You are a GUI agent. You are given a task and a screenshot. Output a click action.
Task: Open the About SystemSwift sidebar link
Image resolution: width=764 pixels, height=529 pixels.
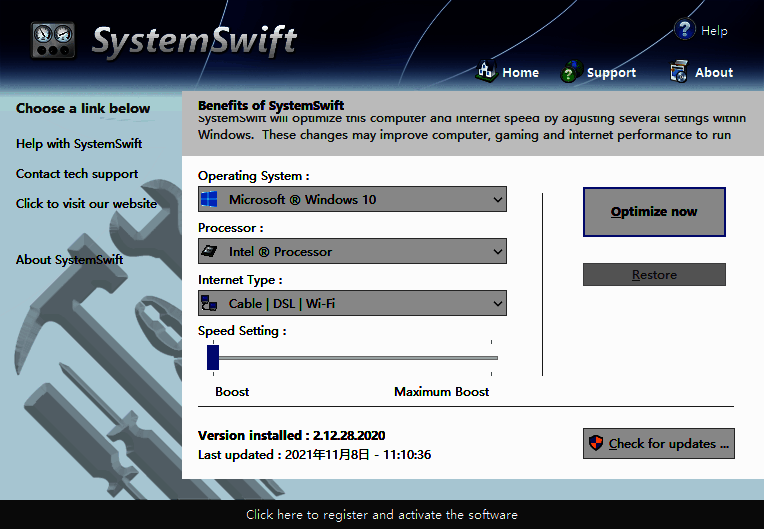(x=69, y=260)
